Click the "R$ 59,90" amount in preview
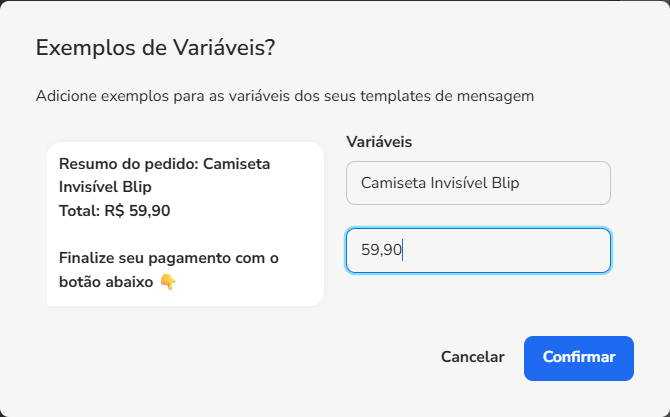Image resolution: width=670 pixels, height=417 pixels. (137, 211)
